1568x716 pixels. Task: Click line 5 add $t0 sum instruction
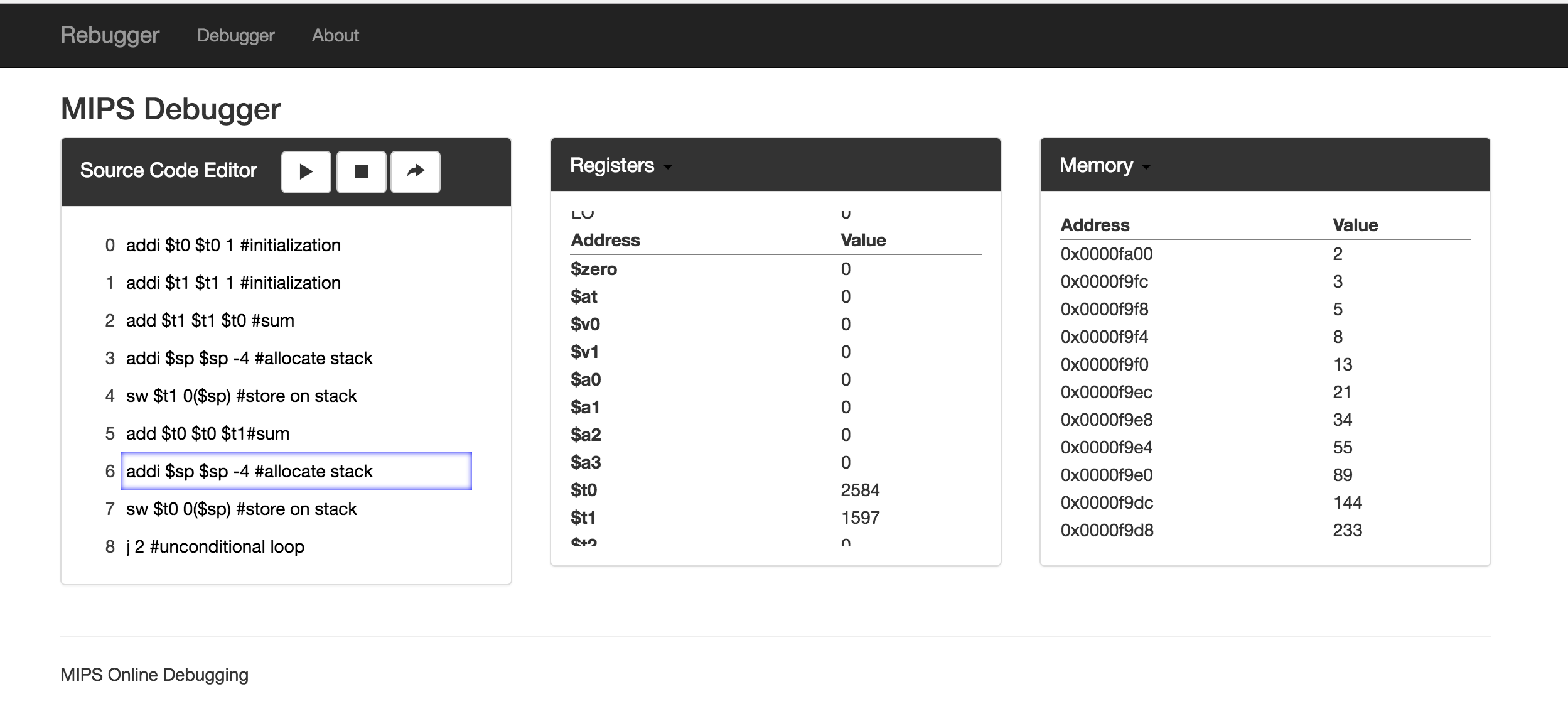pos(207,433)
